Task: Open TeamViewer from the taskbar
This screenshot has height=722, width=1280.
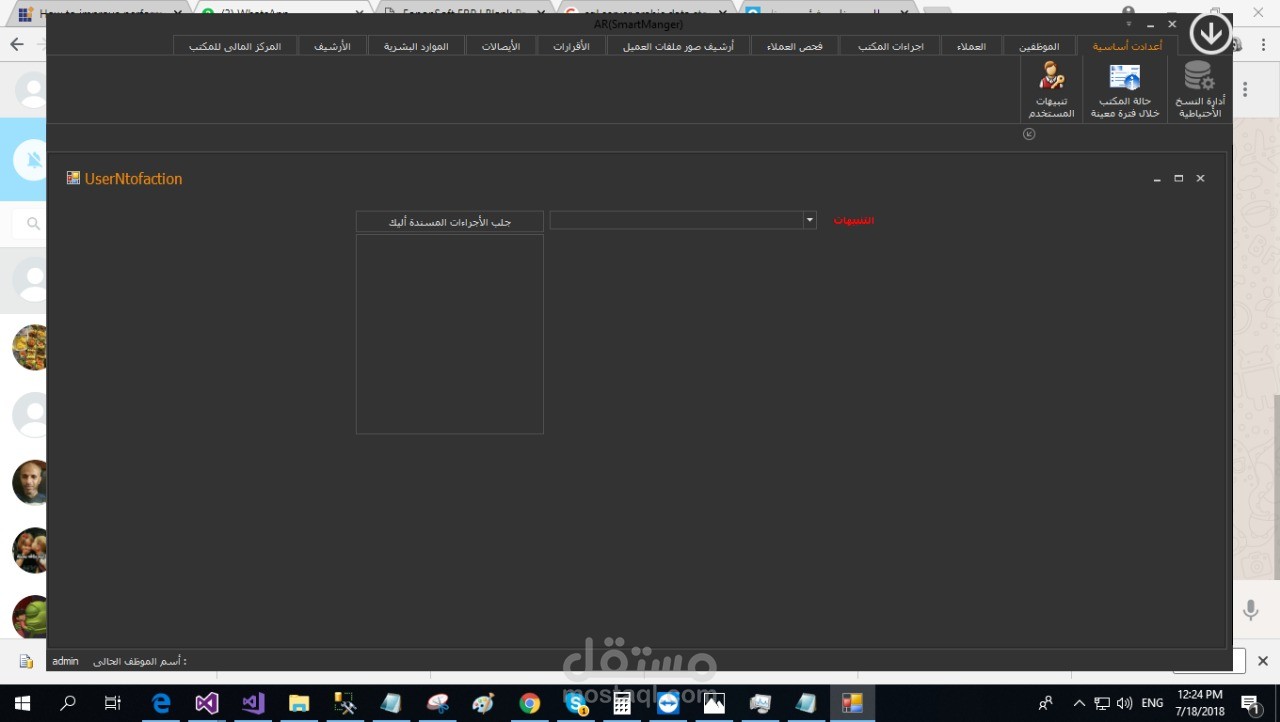Action: [x=668, y=703]
